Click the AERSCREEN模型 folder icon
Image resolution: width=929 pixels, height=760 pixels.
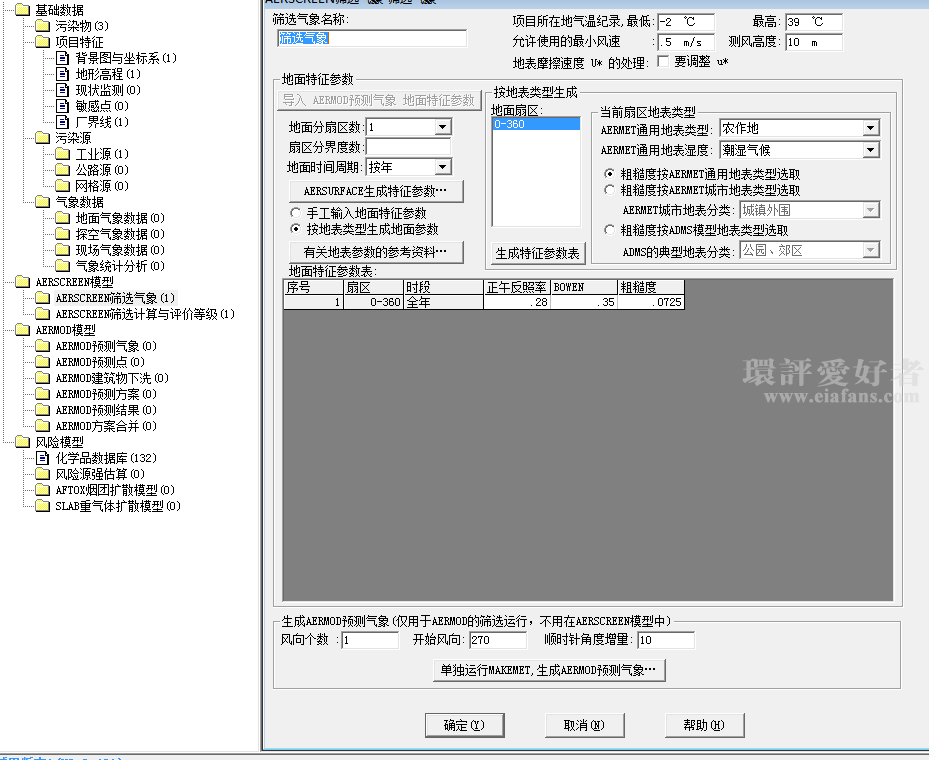[23, 281]
